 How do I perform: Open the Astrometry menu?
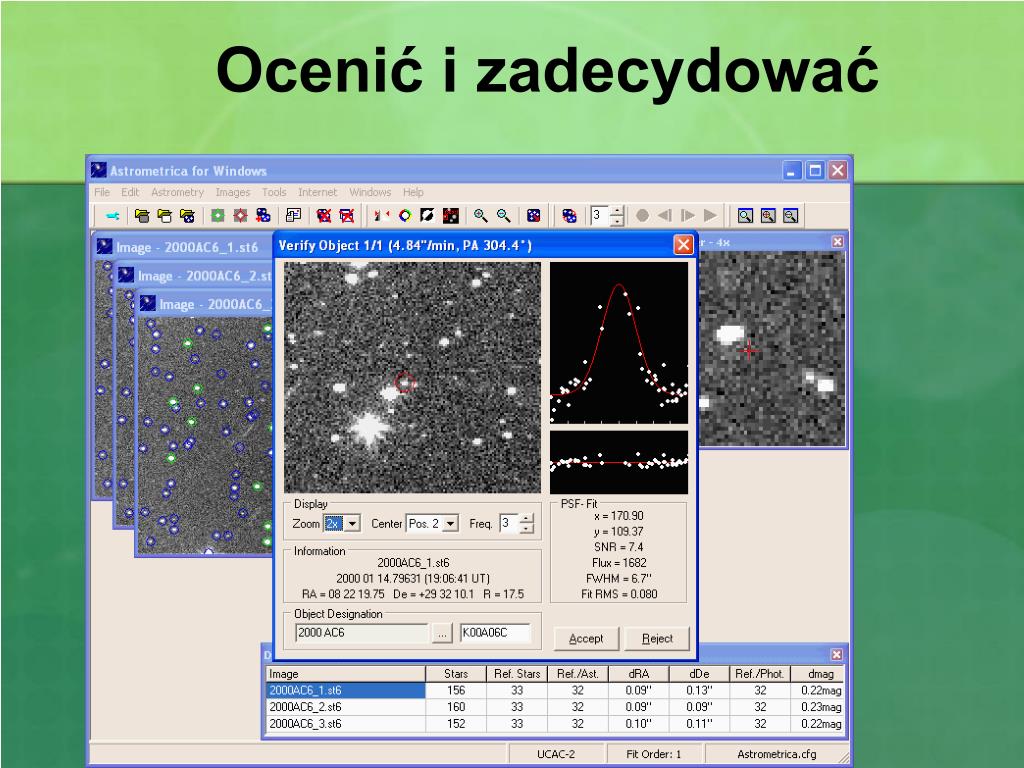[178, 192]
